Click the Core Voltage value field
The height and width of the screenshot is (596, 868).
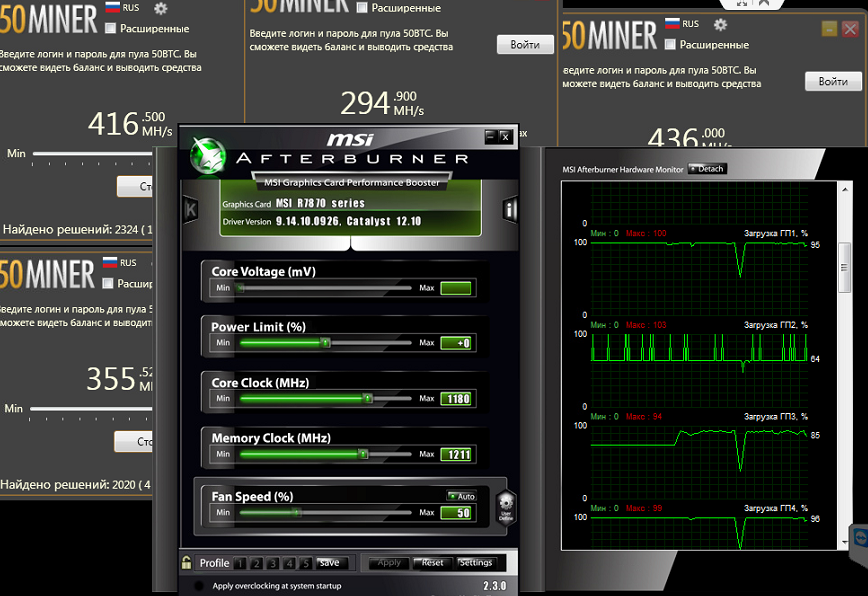[x=456, y=288]
